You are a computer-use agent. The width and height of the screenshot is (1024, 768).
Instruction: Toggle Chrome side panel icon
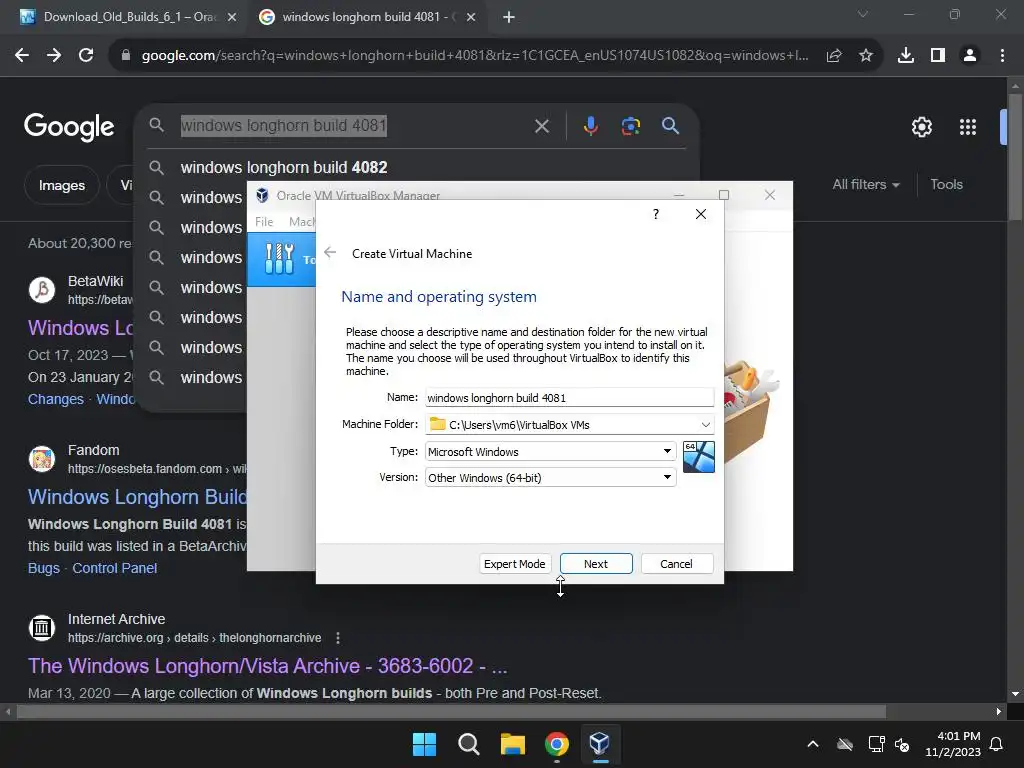(x=938, y=56)
